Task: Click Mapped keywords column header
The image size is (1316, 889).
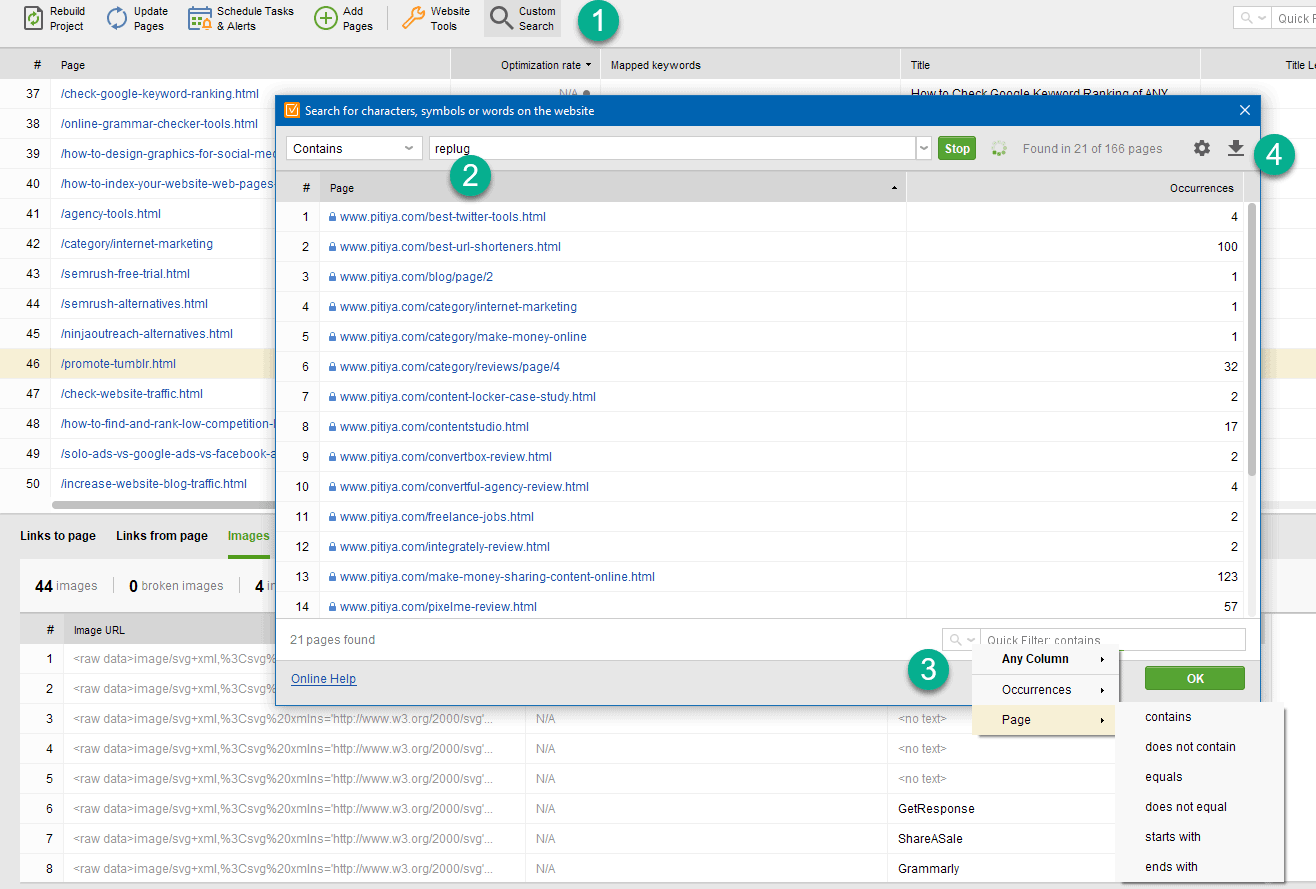Action: tap(750, 65)
